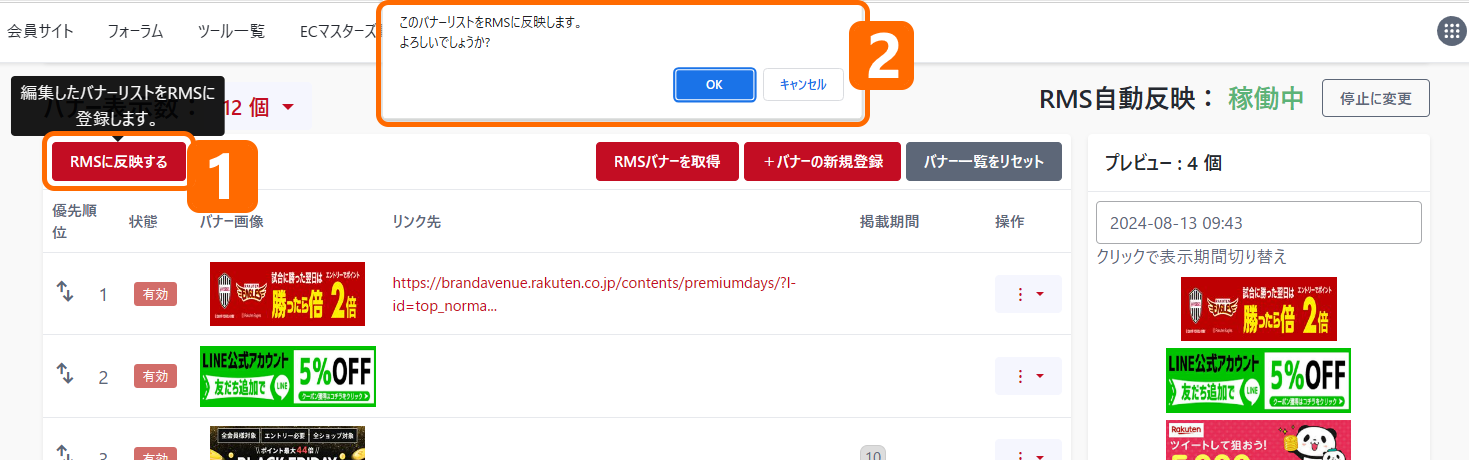The height and width of the screenshot is (460, 1469).
Task: Click the 停止に変更 button
Action: point(1376,98)
